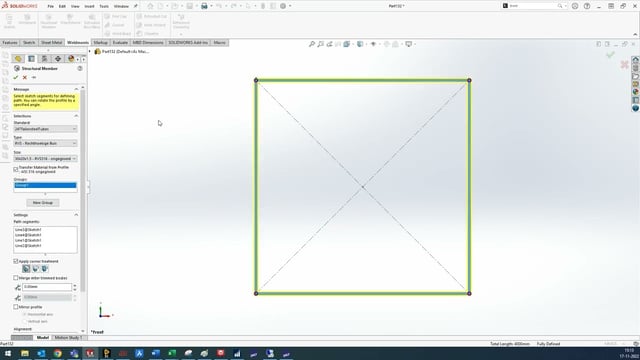
Task: Switch to Motion Study 1 tab
Action: point(69,338)
